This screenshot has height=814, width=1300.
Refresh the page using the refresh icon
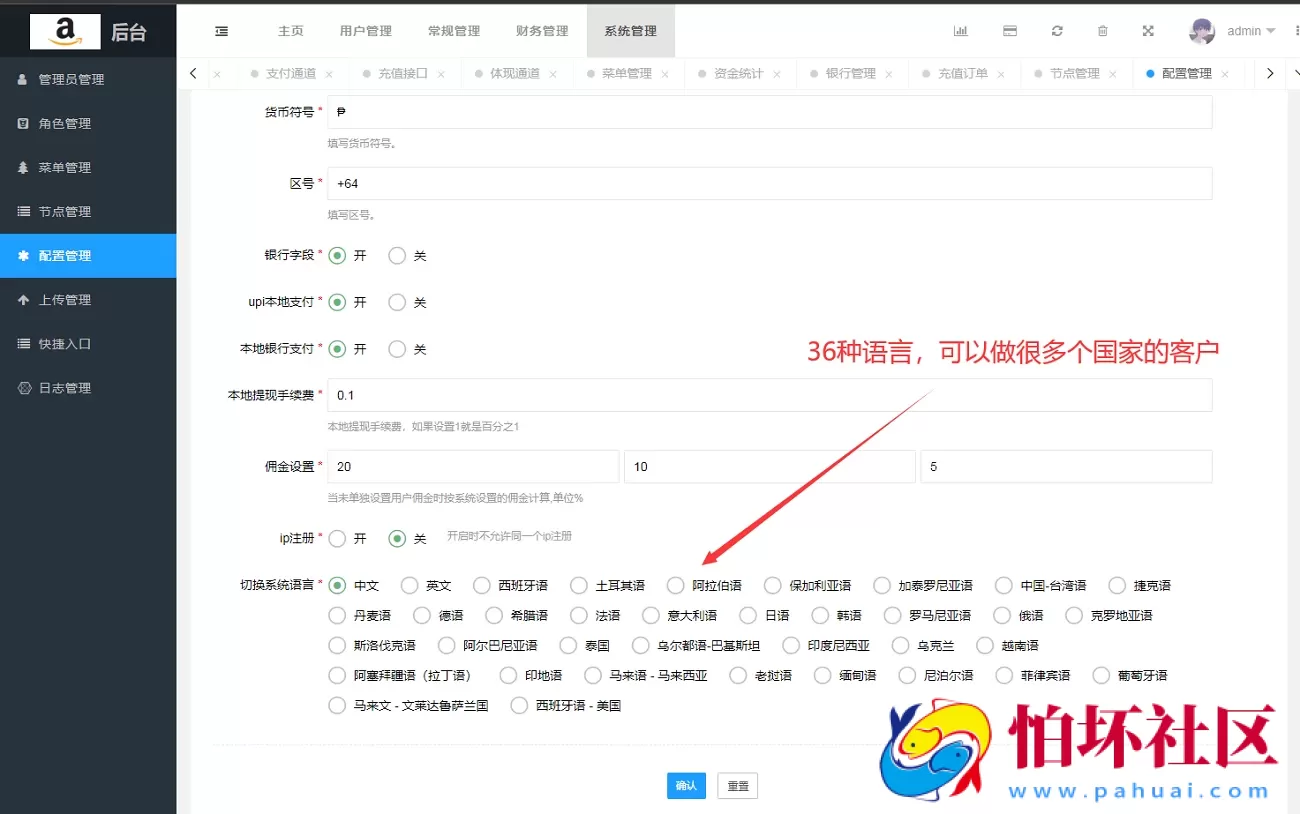[x=1056, y=30]
